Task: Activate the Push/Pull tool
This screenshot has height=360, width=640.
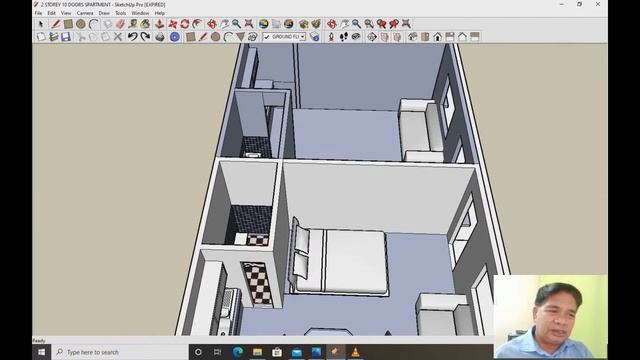Action: pyautogui.click(x=160, y=24)
